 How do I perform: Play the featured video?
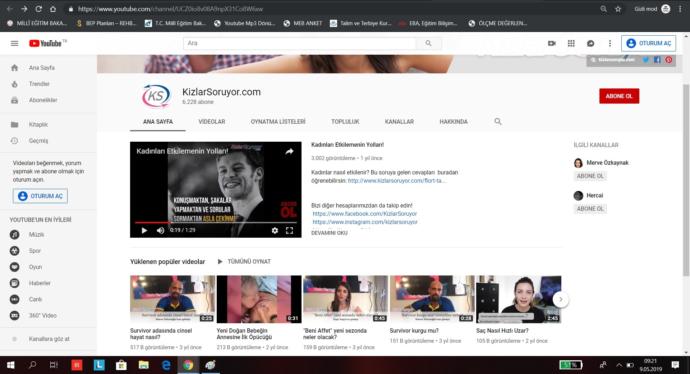click(144, 230)
